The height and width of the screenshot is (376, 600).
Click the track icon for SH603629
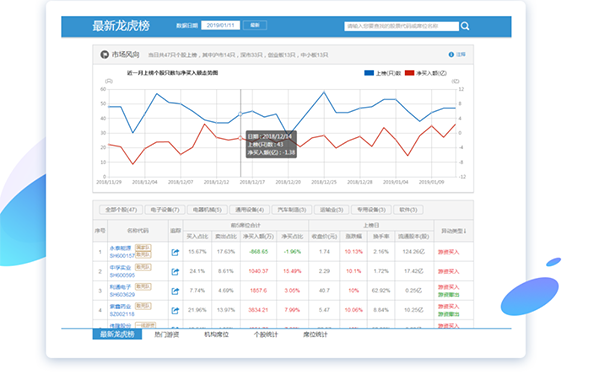[175, 291]
